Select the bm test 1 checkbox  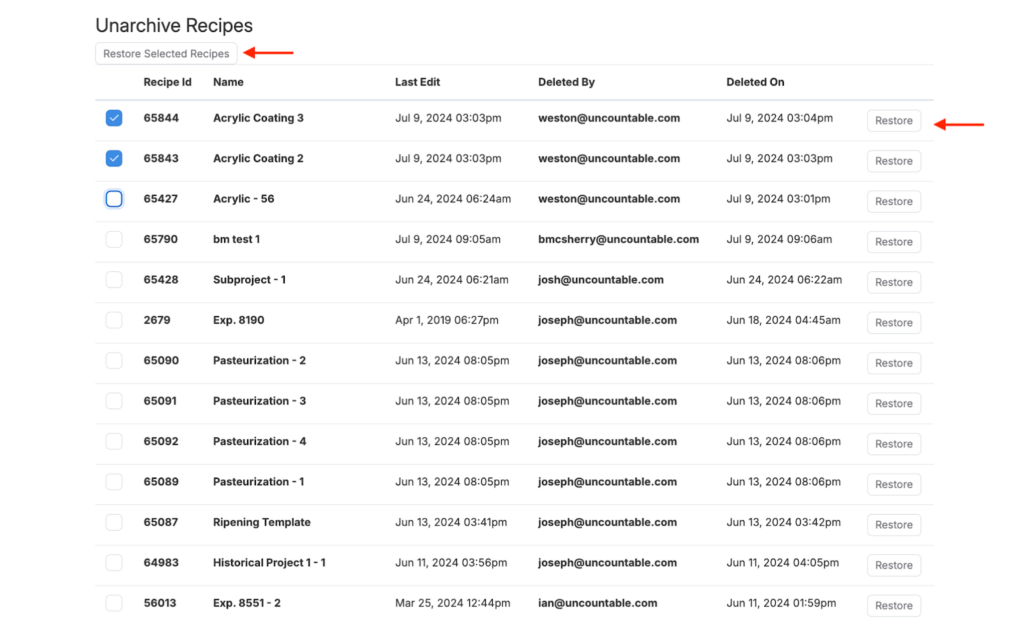(x=114, y=239)
